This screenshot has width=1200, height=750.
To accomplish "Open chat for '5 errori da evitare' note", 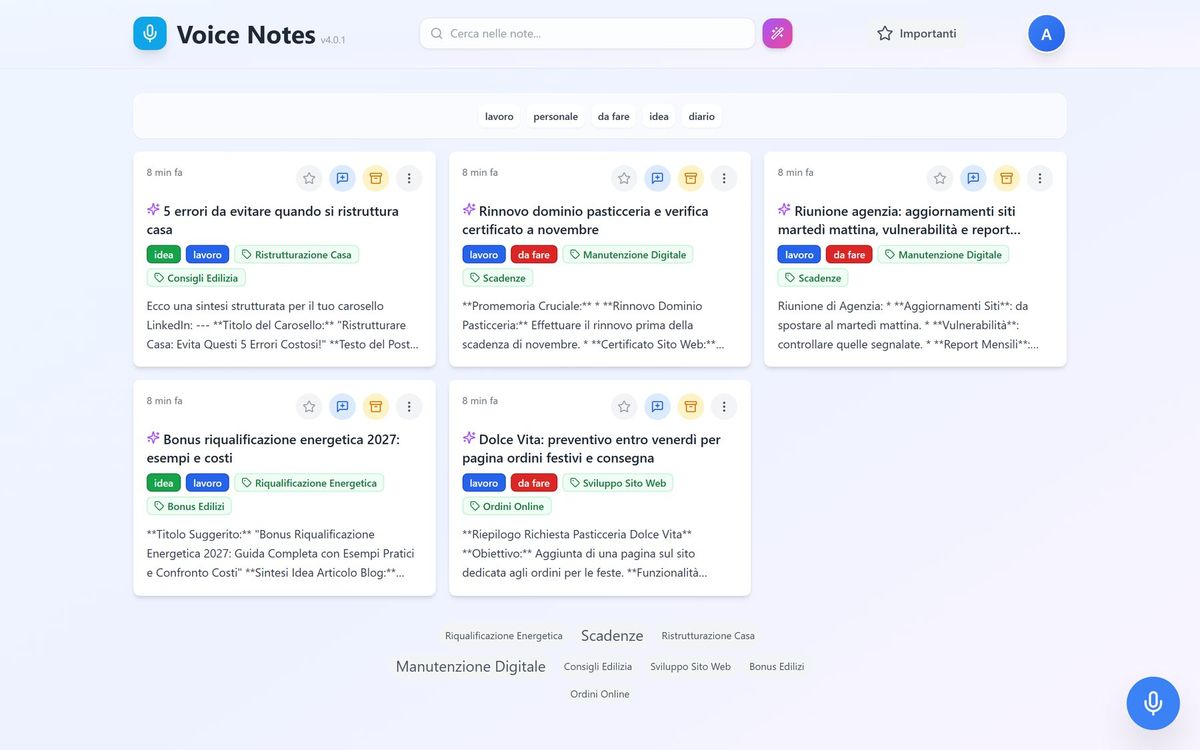I will 342,179.
